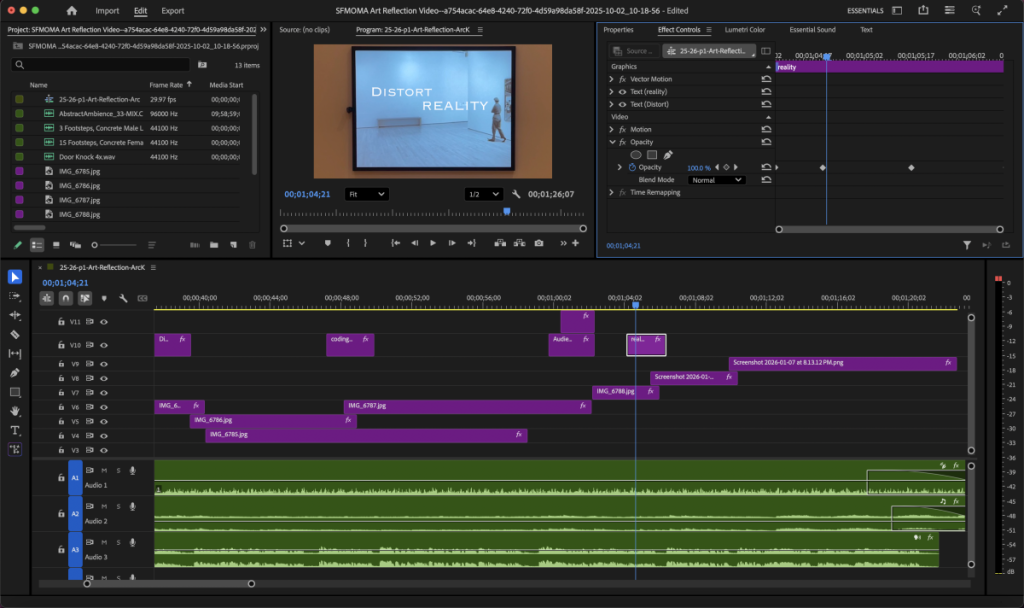The image size is (1024, 608).
Task: Toggle Opacity effect fx switch
Action: pos(622,142)
